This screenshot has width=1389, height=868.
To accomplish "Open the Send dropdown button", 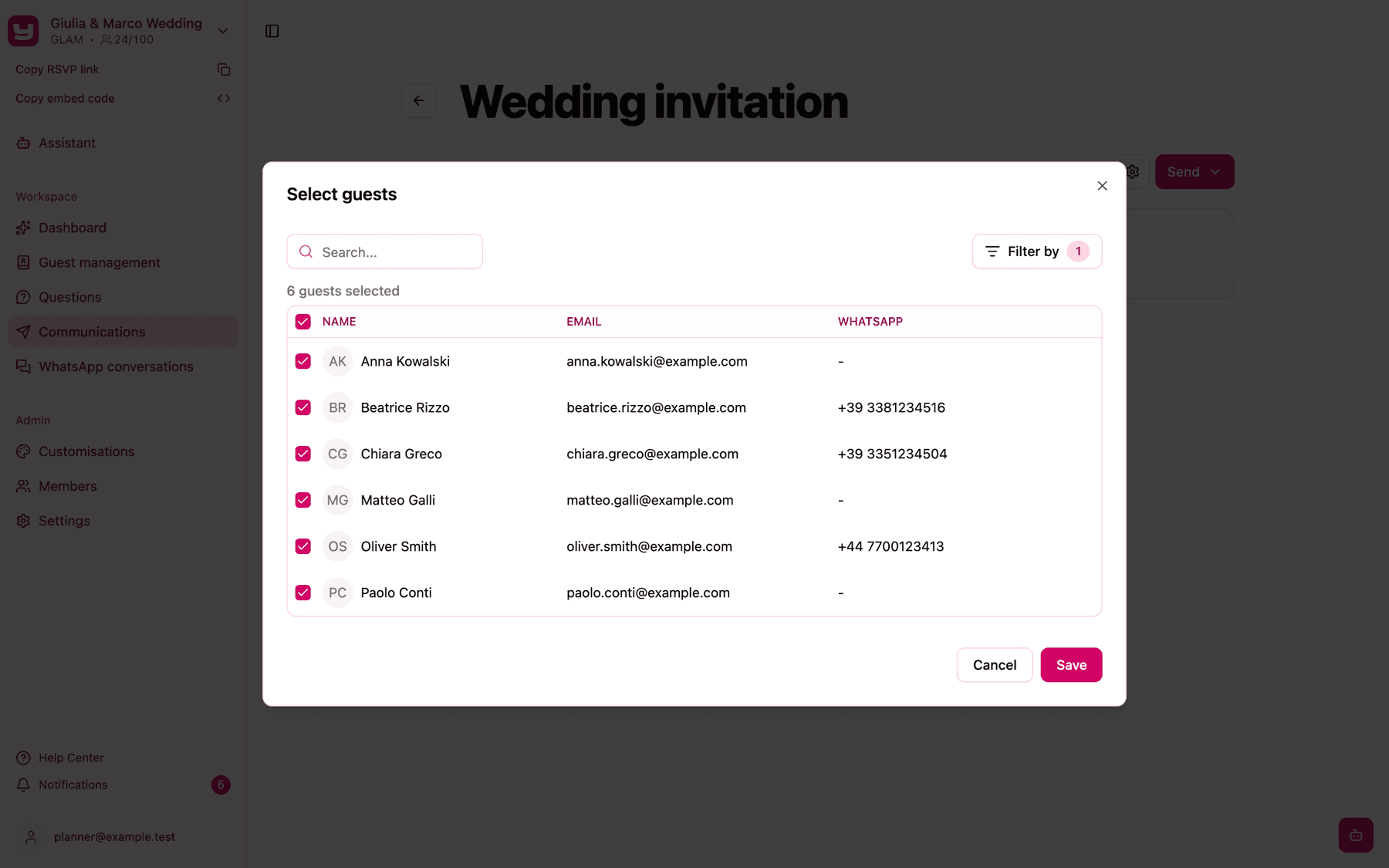I will 1195,171.
